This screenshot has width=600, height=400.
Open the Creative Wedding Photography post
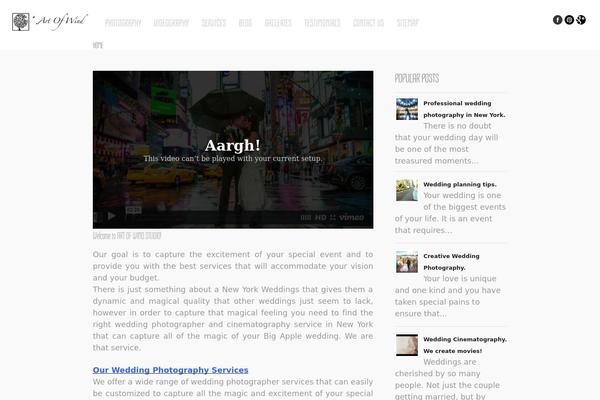click(x=451, y=262)
